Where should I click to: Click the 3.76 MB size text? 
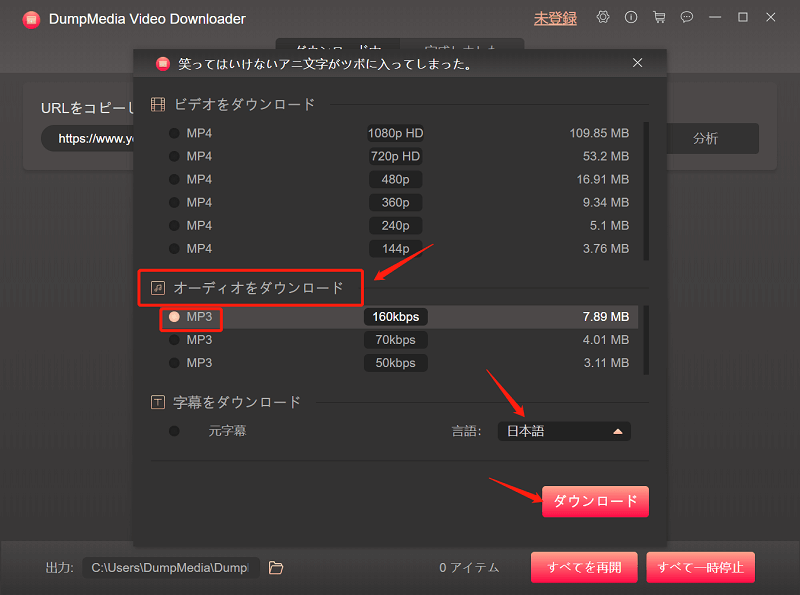coord(606,249)
